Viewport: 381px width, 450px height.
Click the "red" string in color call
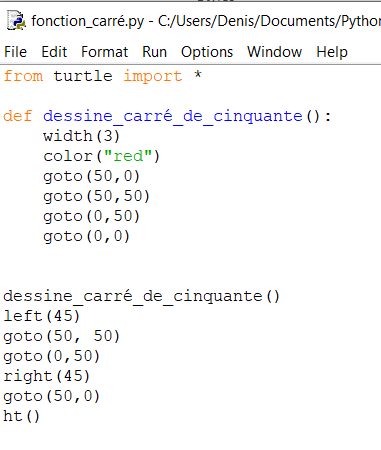point(128,156)
